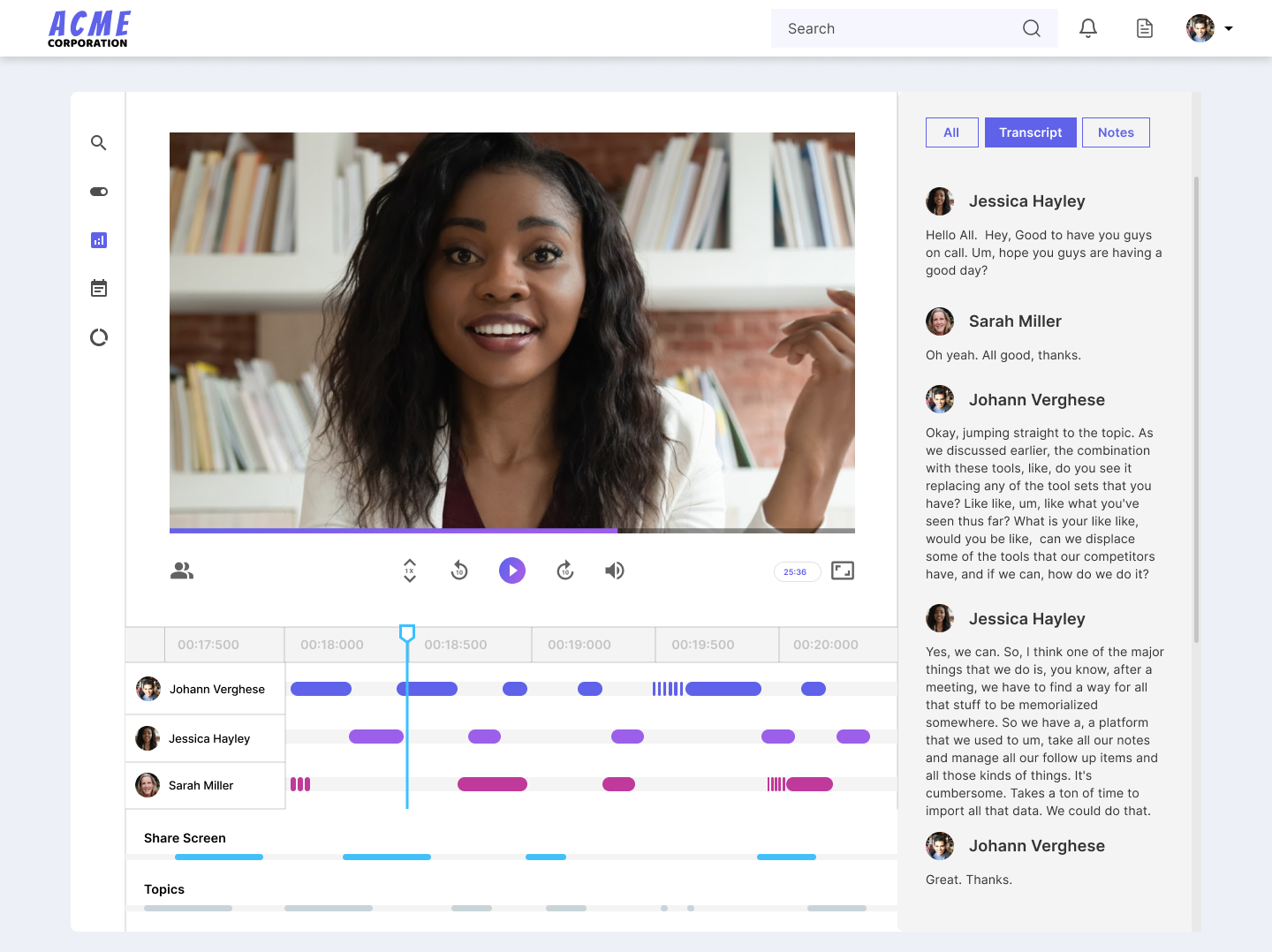Adjust the 1x playback speed stepper
Screen dimensions: 1272x952
[x=409, y=570]
